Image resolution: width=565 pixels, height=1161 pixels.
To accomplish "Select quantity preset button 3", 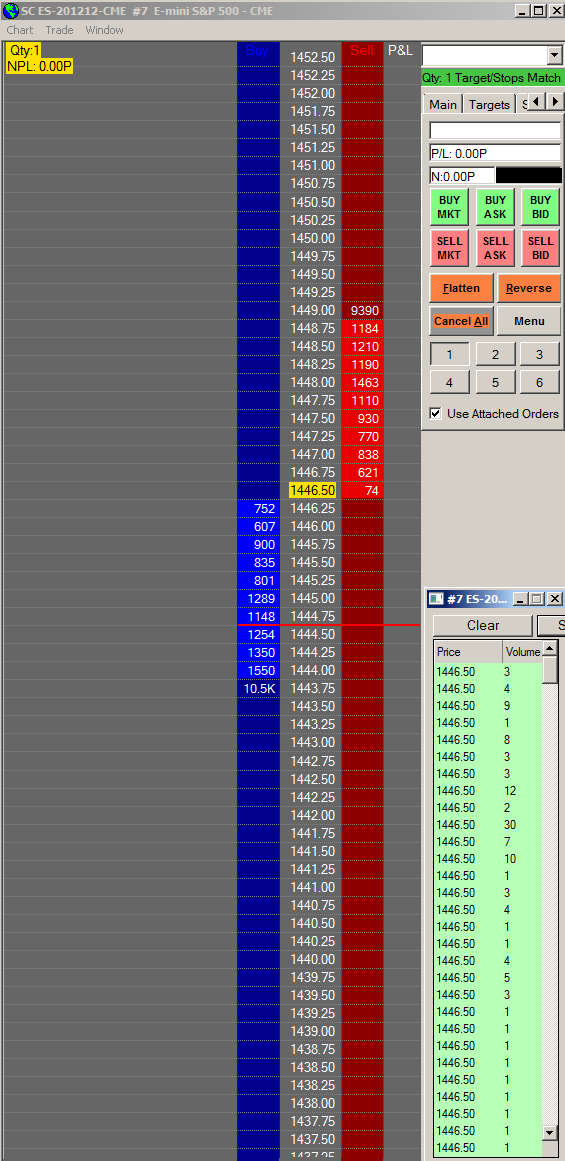I will (540, 355).
